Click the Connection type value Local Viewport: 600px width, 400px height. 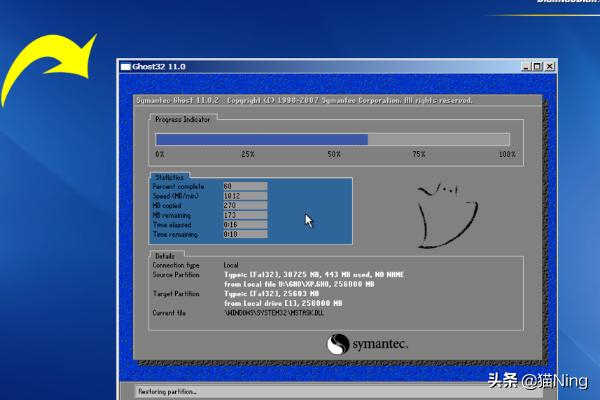(231, 265)
